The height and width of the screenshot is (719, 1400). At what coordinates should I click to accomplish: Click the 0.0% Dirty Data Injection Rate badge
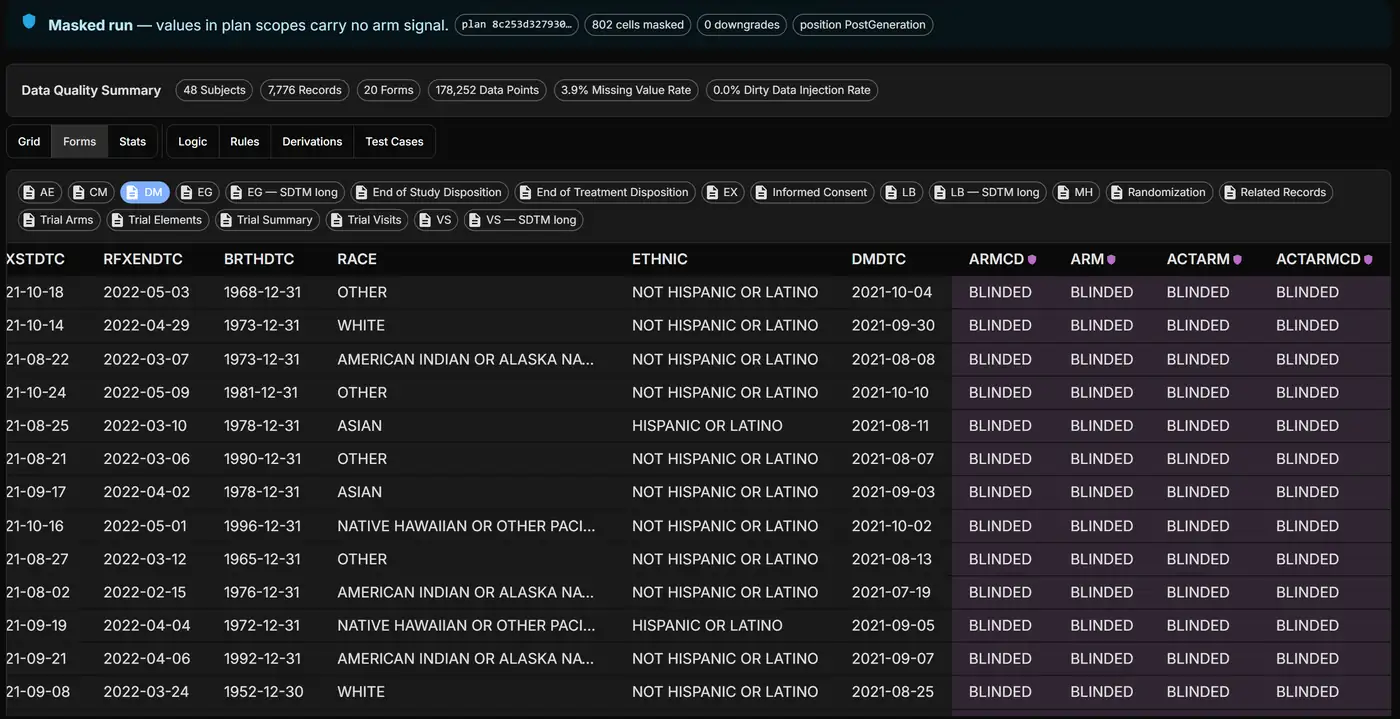click(x=792, y=90)
